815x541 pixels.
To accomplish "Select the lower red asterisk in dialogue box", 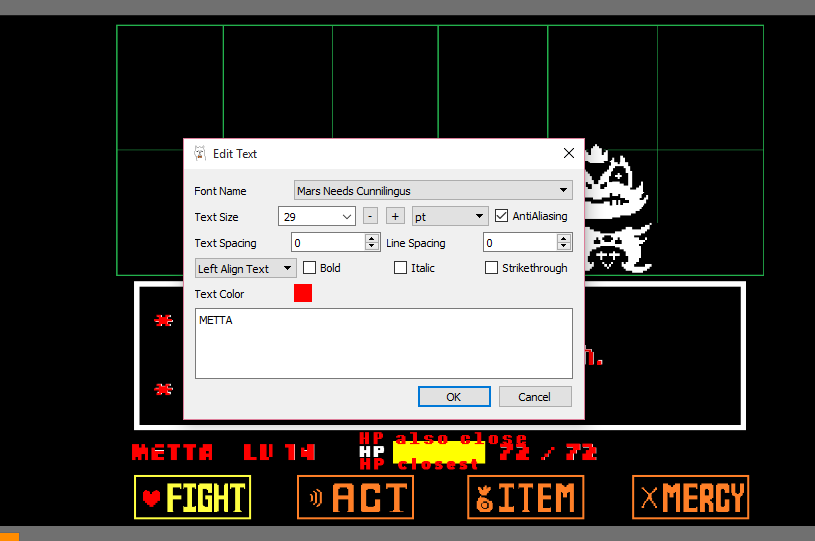I will (x=163, y=389).
